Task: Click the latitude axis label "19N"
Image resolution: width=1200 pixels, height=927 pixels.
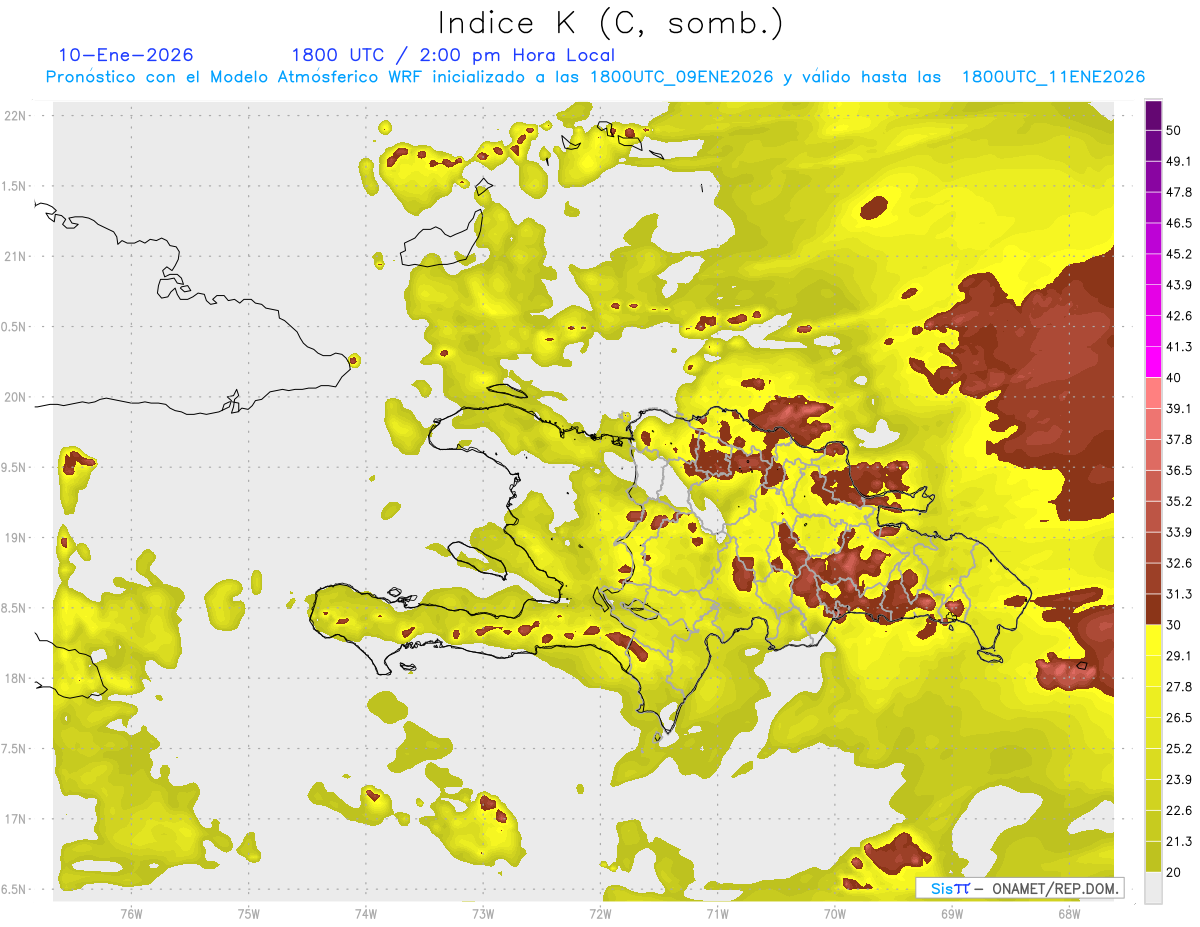Action: point(17,538)
